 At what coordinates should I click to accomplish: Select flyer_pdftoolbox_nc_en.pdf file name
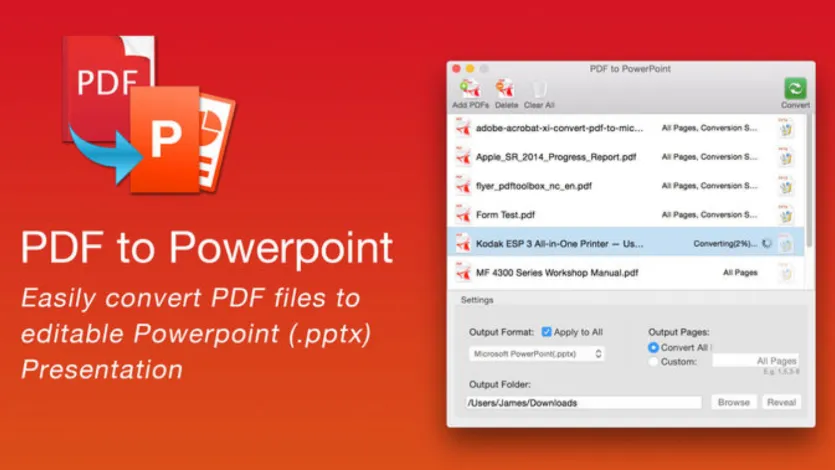coord(534,186)
